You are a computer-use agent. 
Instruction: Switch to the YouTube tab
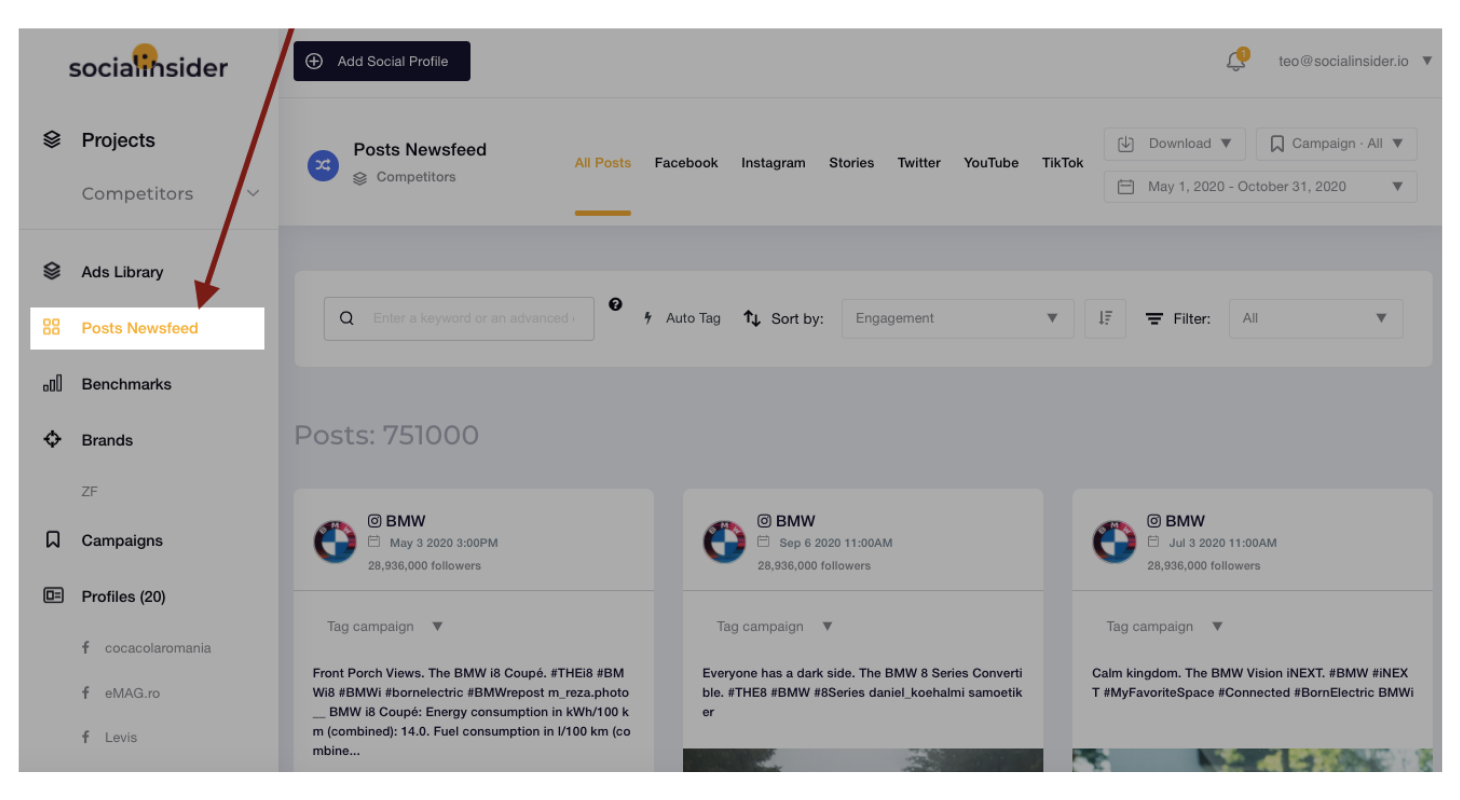coord(991,163)
